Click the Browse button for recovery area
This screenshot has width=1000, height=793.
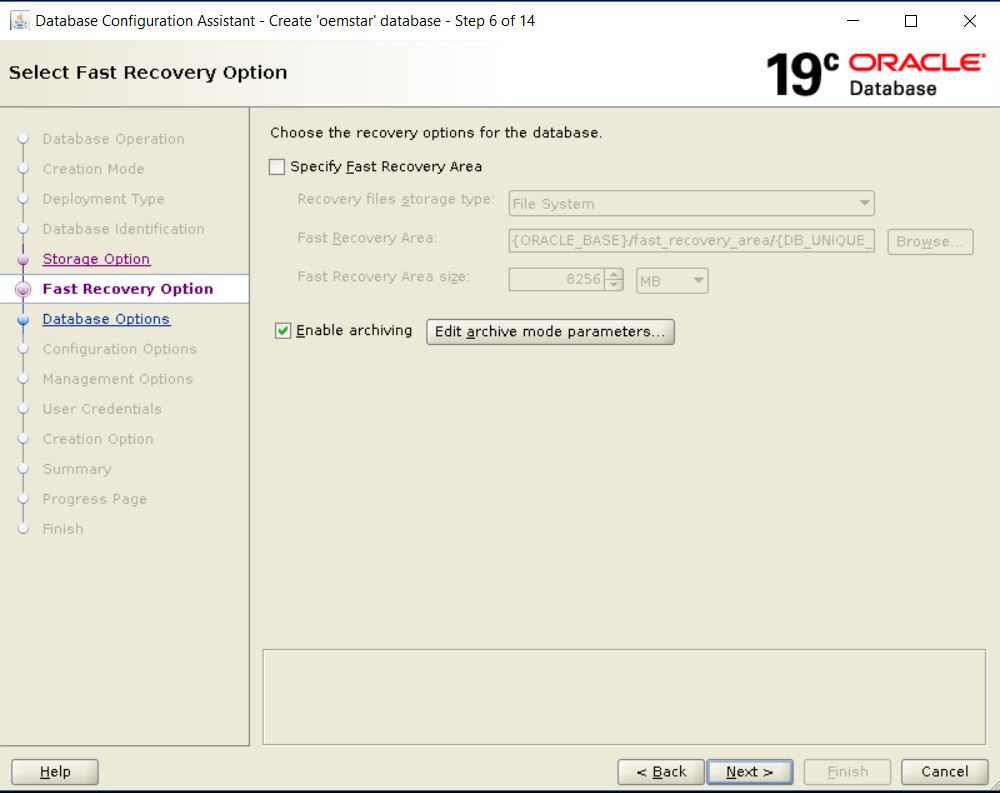(x=929, y=241)
